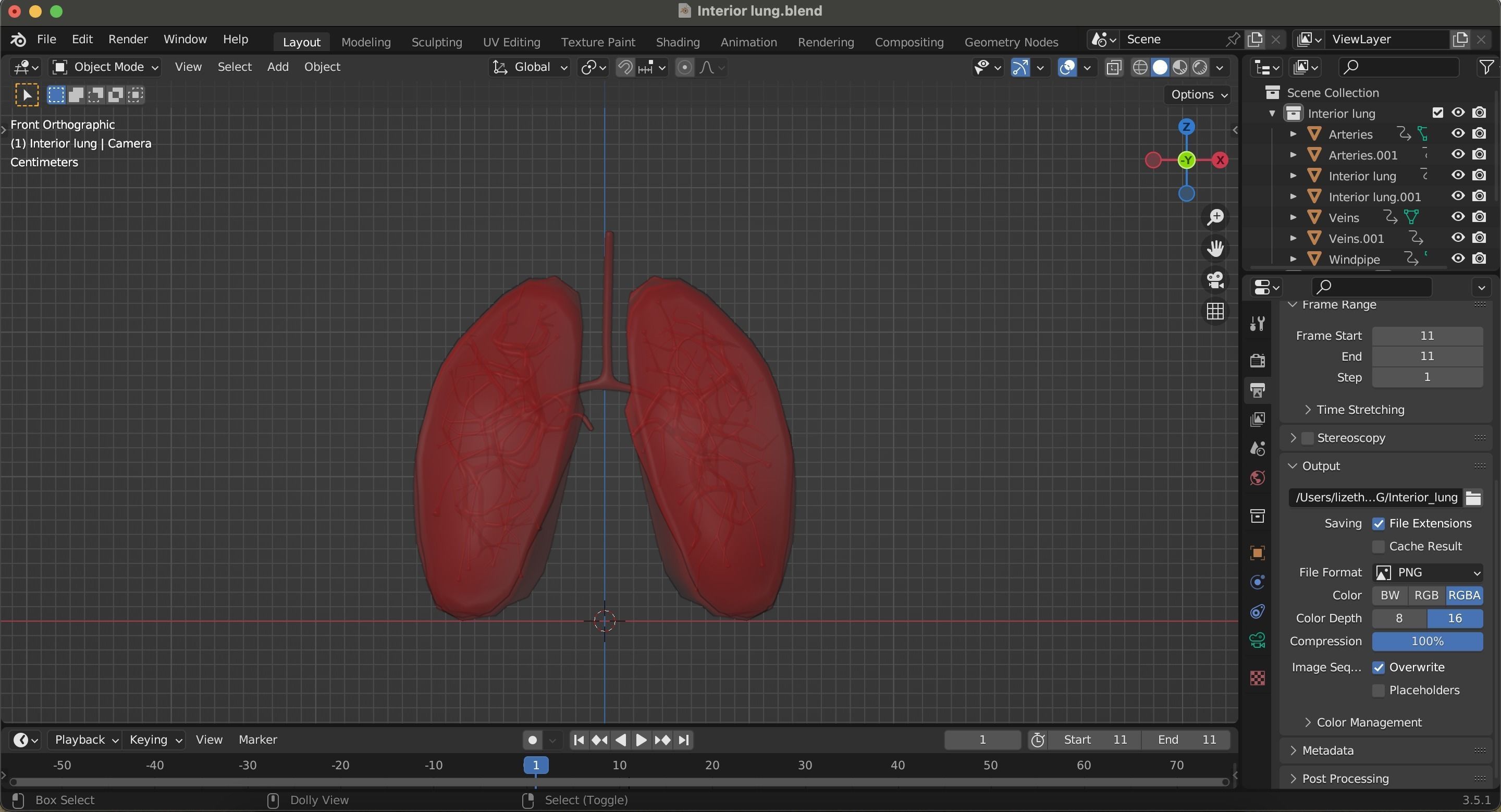This screenshot has height=812, width=1501.
Task: Browse output path with folder icon
Action: (x=1473, y=498)
